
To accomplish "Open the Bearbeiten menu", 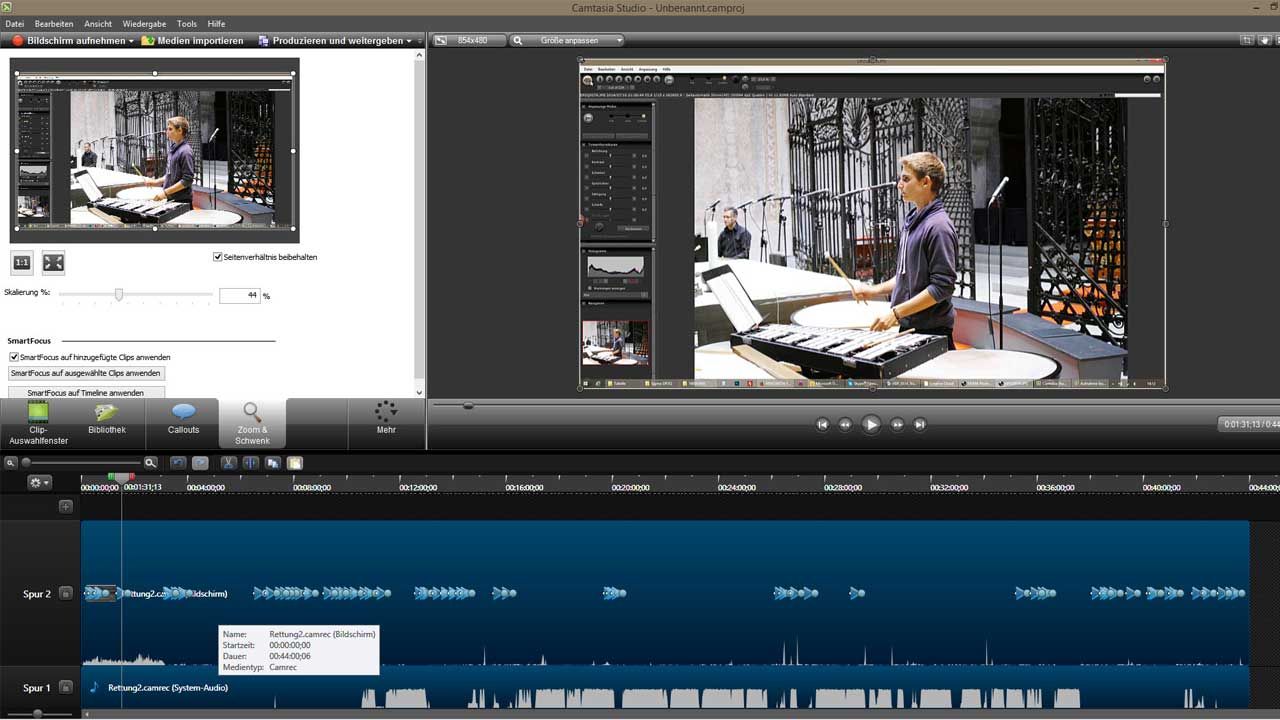I will (x=54, y=23).
